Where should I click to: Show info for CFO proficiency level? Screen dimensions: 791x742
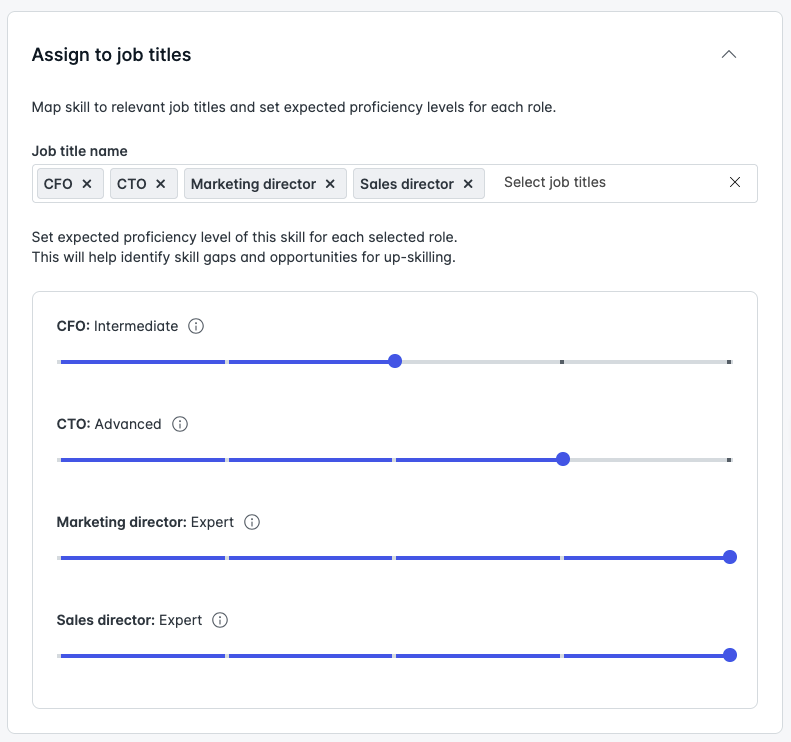196,326
